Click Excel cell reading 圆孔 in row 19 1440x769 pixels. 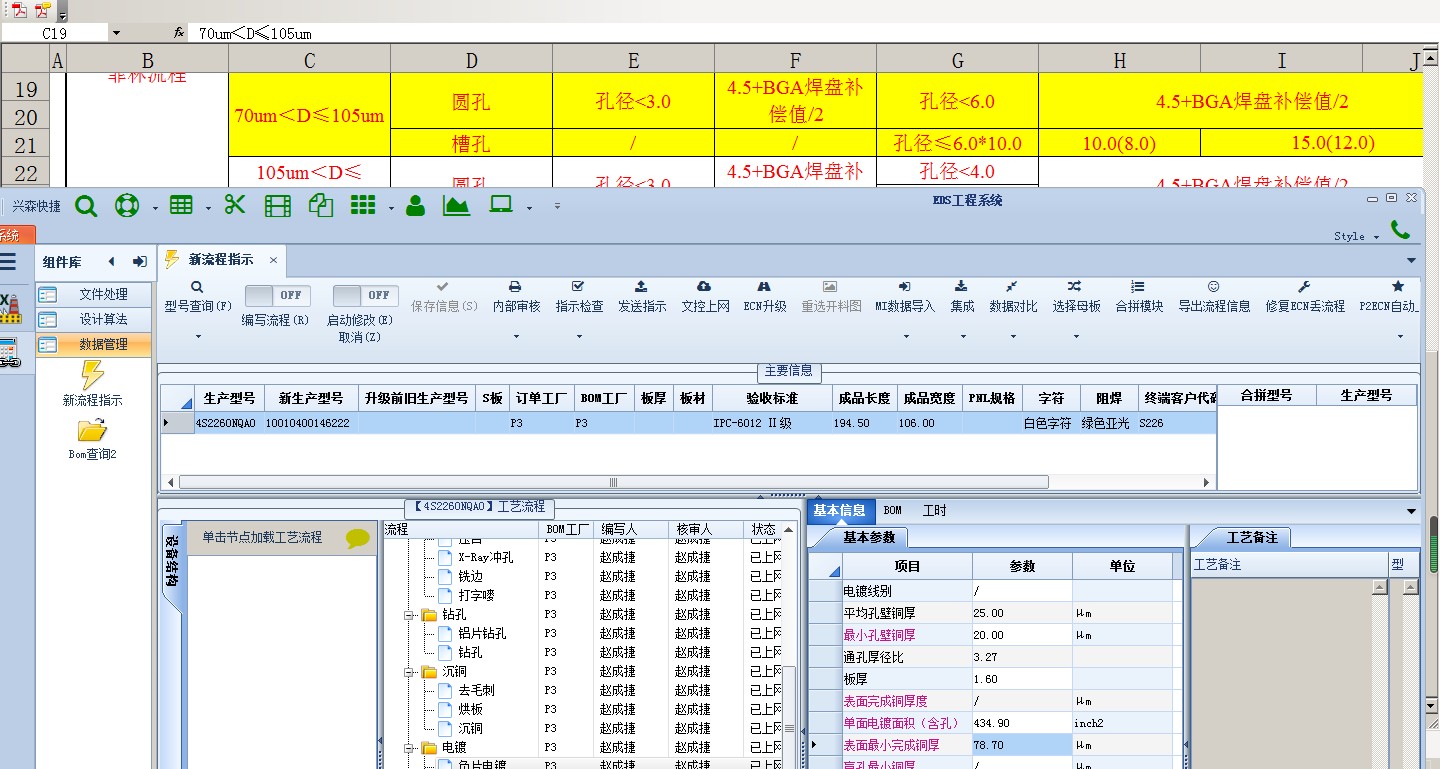point(471,101)
